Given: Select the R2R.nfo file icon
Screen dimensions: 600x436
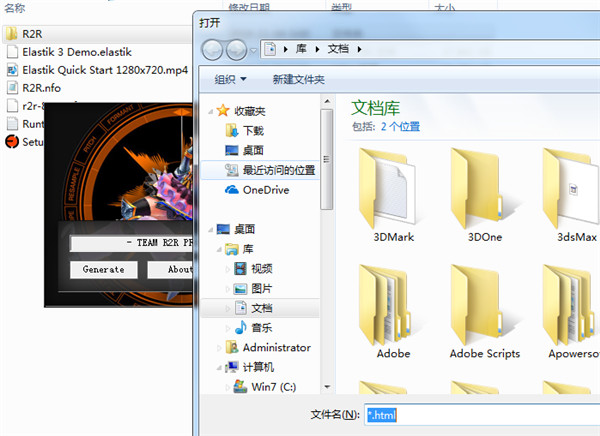Looking at the screenshot, I should click(x=12, y=88).
